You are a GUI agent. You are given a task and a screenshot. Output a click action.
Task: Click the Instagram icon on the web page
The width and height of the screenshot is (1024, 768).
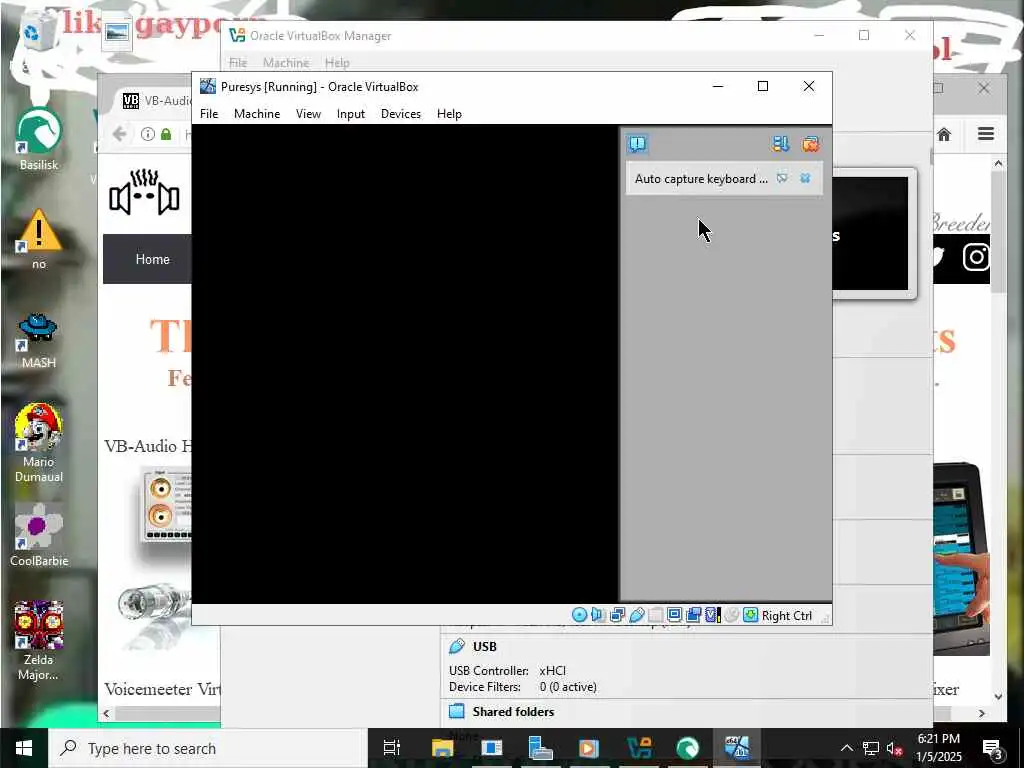pos(976,257)
